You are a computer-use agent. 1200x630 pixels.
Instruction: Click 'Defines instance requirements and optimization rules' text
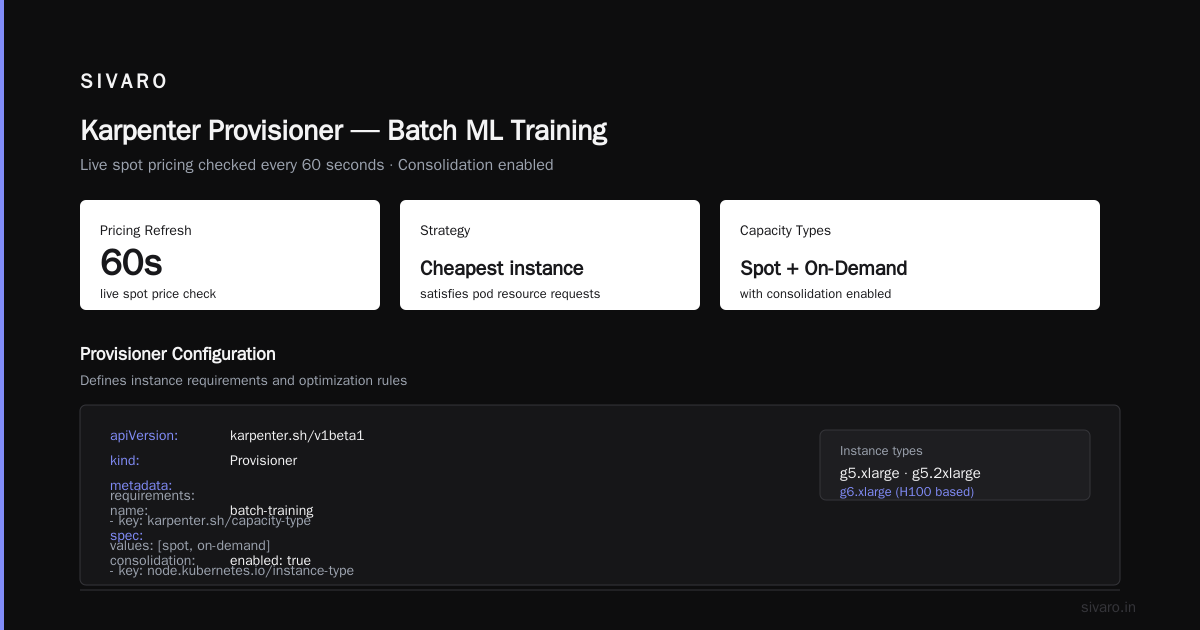pos(243,381)
